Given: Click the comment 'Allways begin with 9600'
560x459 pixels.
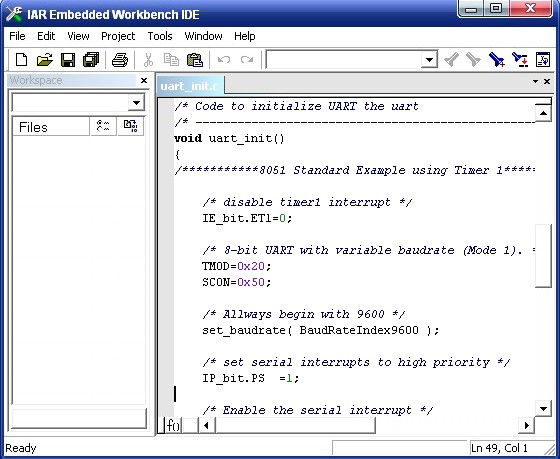Looking at the screenshot, I should pos(304,314).
